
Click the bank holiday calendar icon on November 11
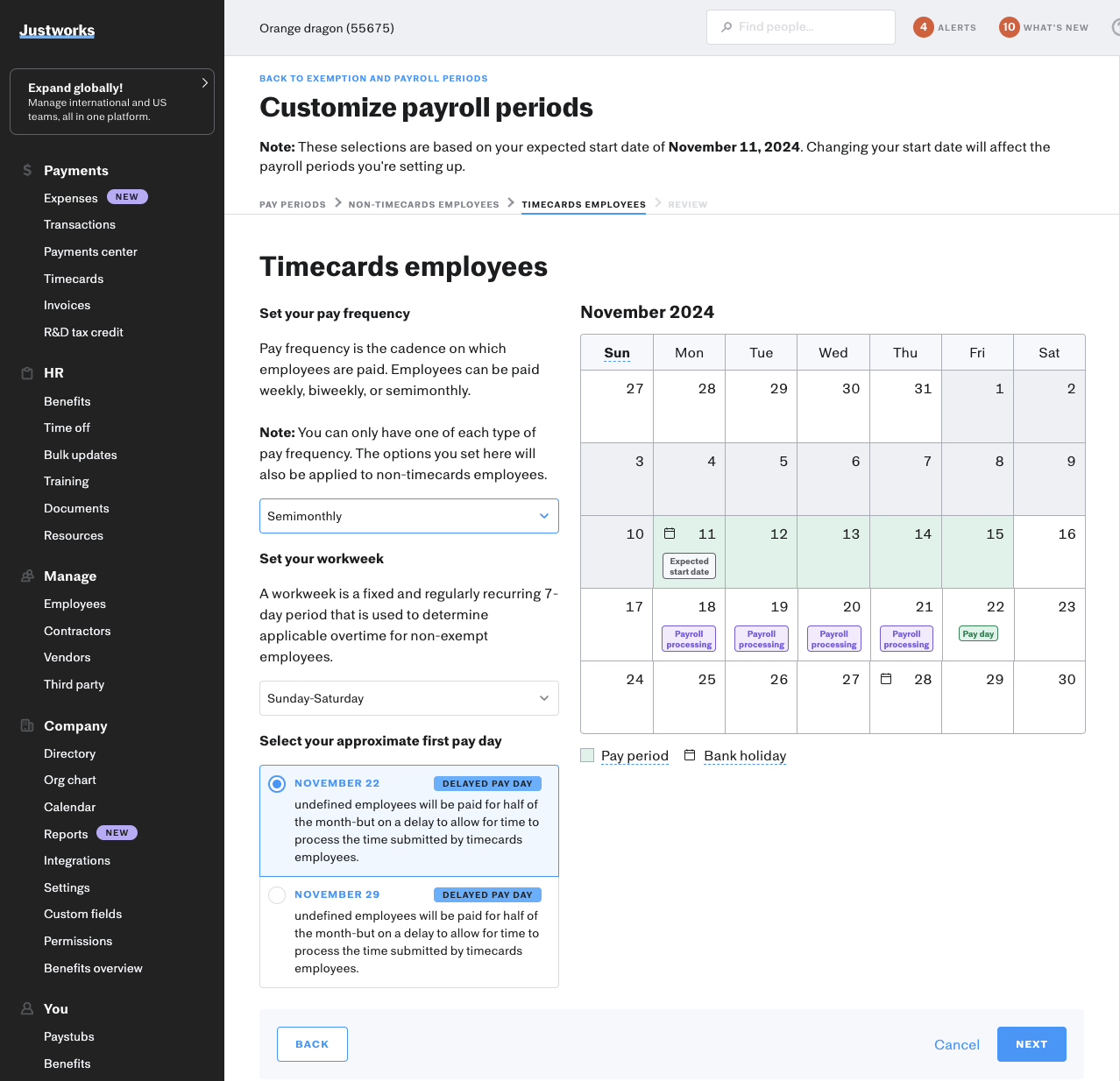(x=670, y=533)
